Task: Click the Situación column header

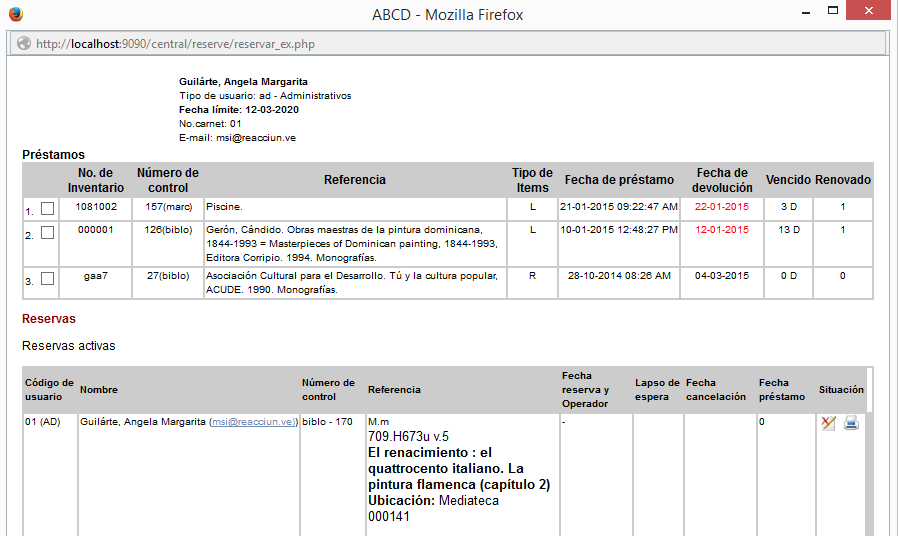Action: (x=841, y=390)
